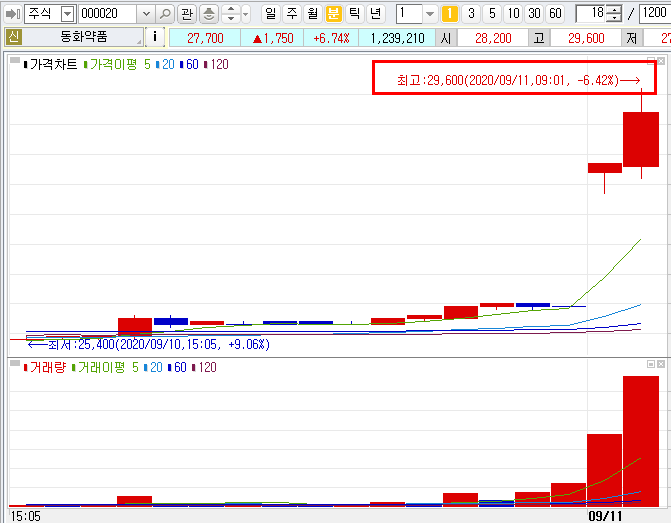Click the up/down stock navigation arrows
This screenshot has height=523, width=671.
pos(231,14)
